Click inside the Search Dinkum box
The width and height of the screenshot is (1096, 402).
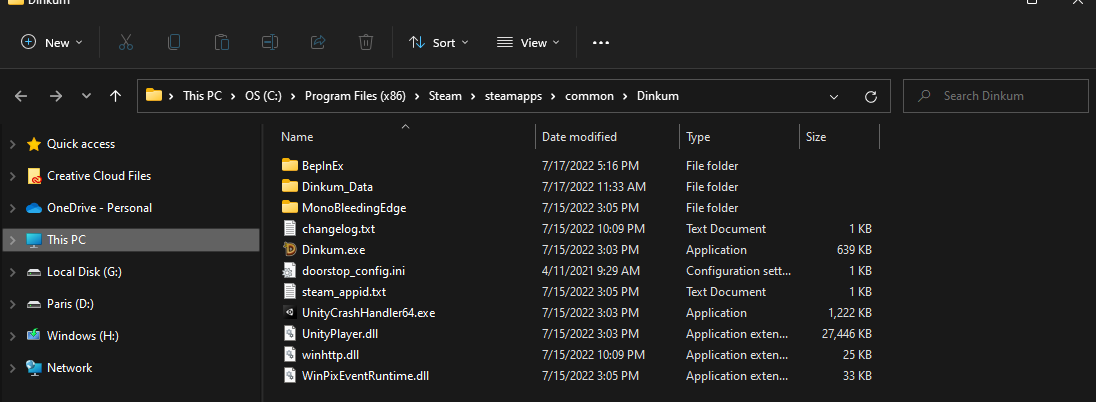click(1005, 96)
